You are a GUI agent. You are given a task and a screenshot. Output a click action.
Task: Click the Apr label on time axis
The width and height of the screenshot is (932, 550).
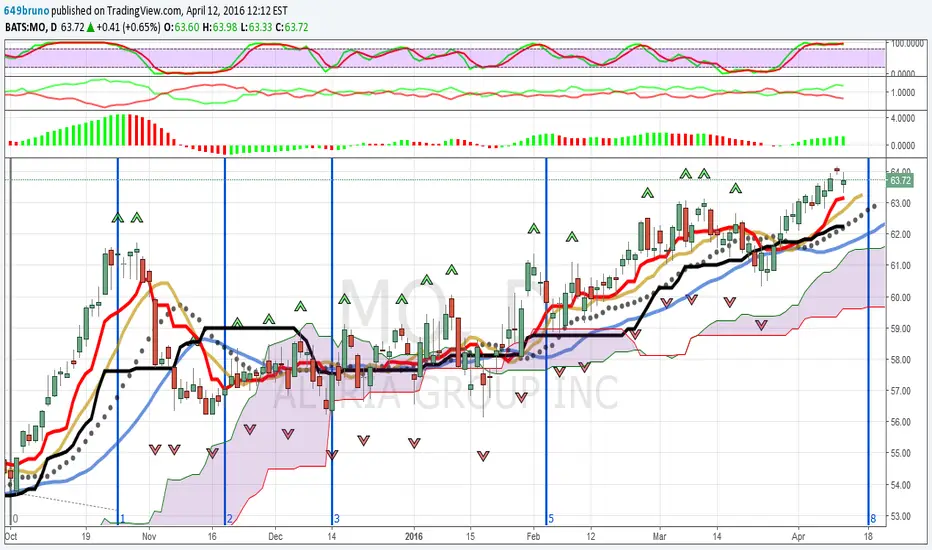pos(798,536)
